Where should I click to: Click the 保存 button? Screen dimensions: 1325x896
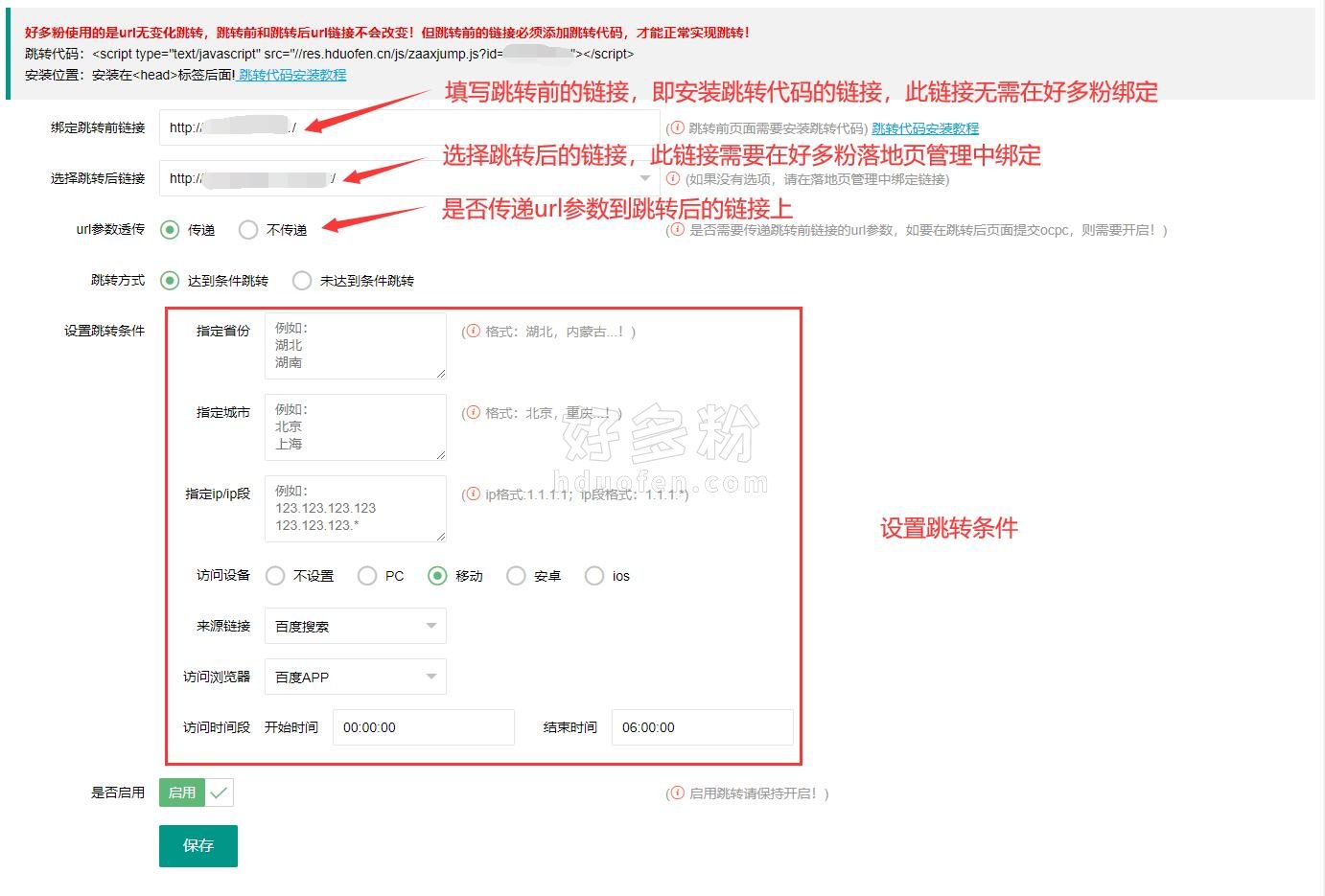(x=198, y=845)
